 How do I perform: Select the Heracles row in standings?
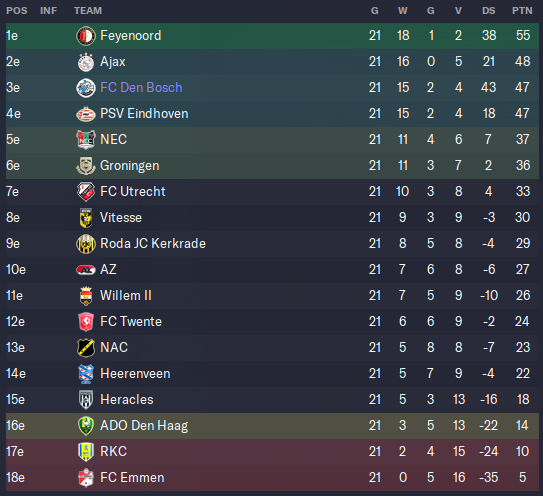tap(272, 400)
